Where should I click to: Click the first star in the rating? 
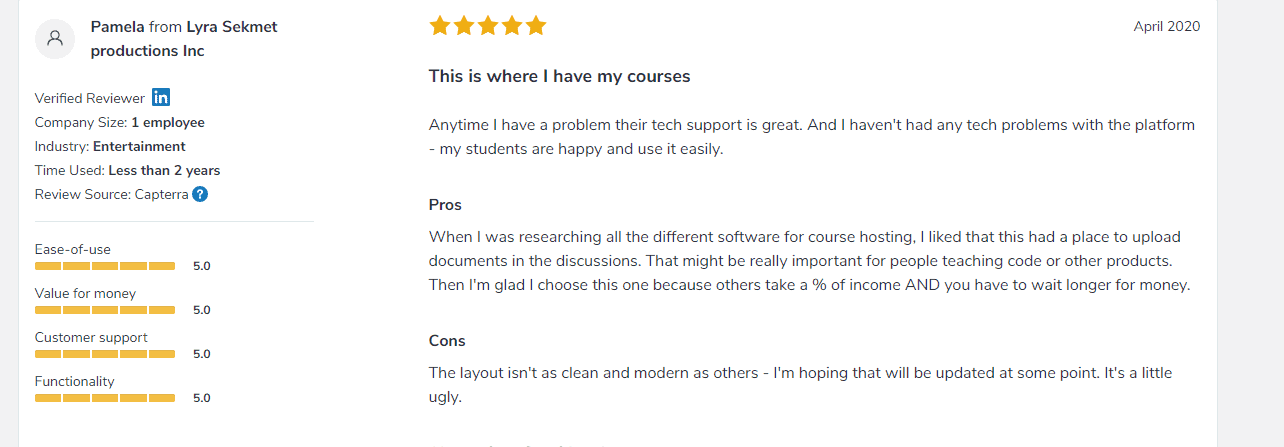(440, 26)
